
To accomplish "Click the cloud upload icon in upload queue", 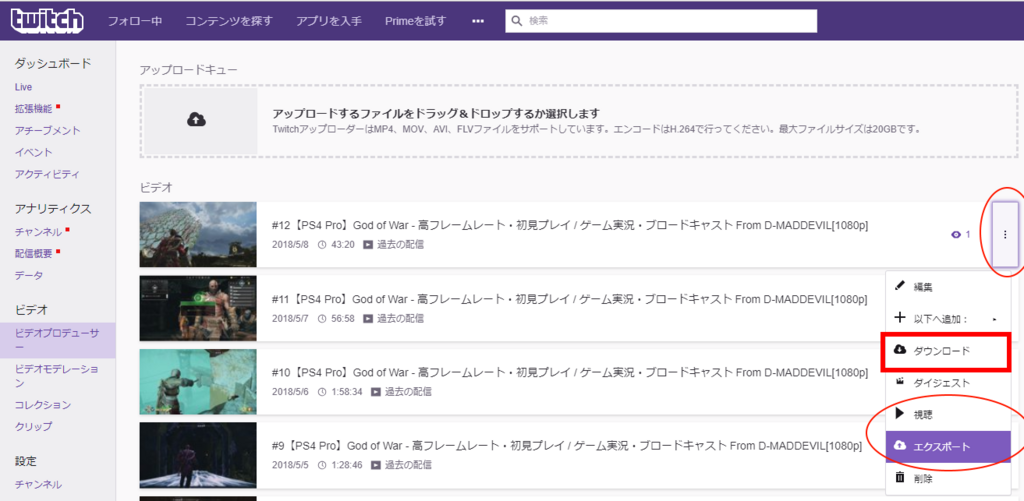I will (197, 120).
